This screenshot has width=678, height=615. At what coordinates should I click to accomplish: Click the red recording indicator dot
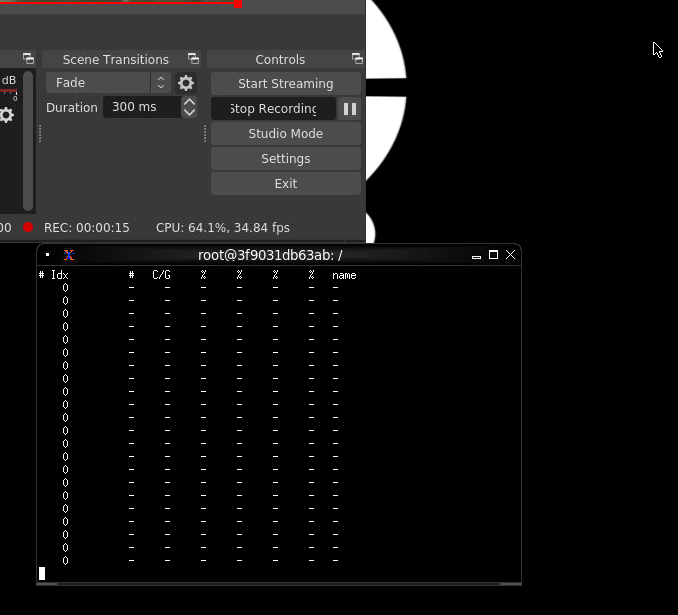click(x=28, y=227)
